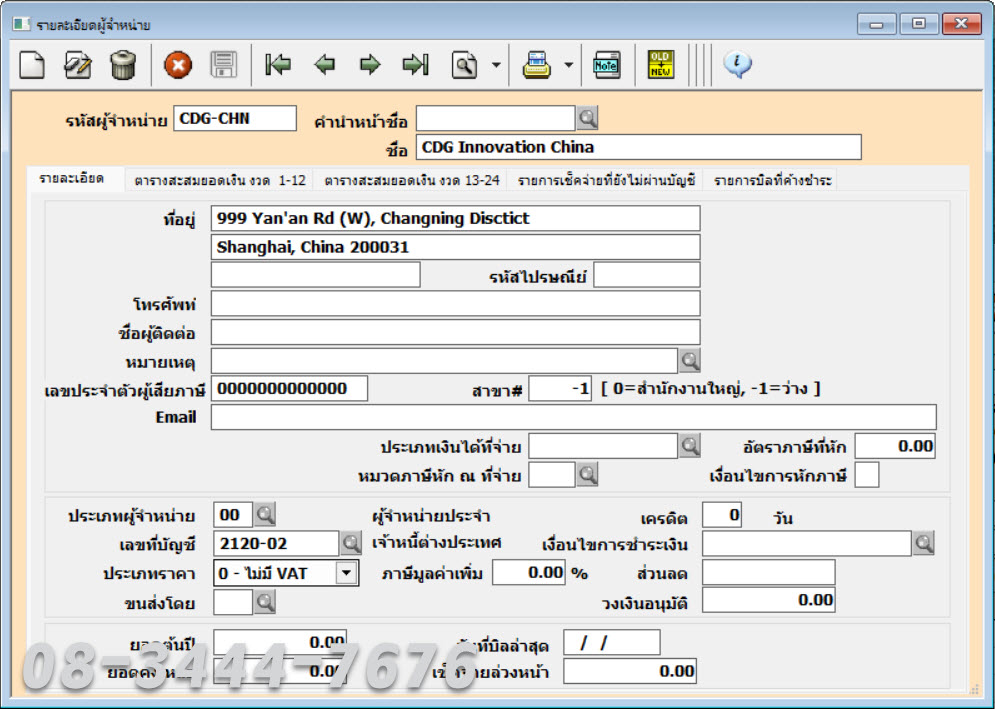Click lookup button beside คำนำหน้าชื่อ field
This screenshot has height=709, width=995.
[588, 119]
